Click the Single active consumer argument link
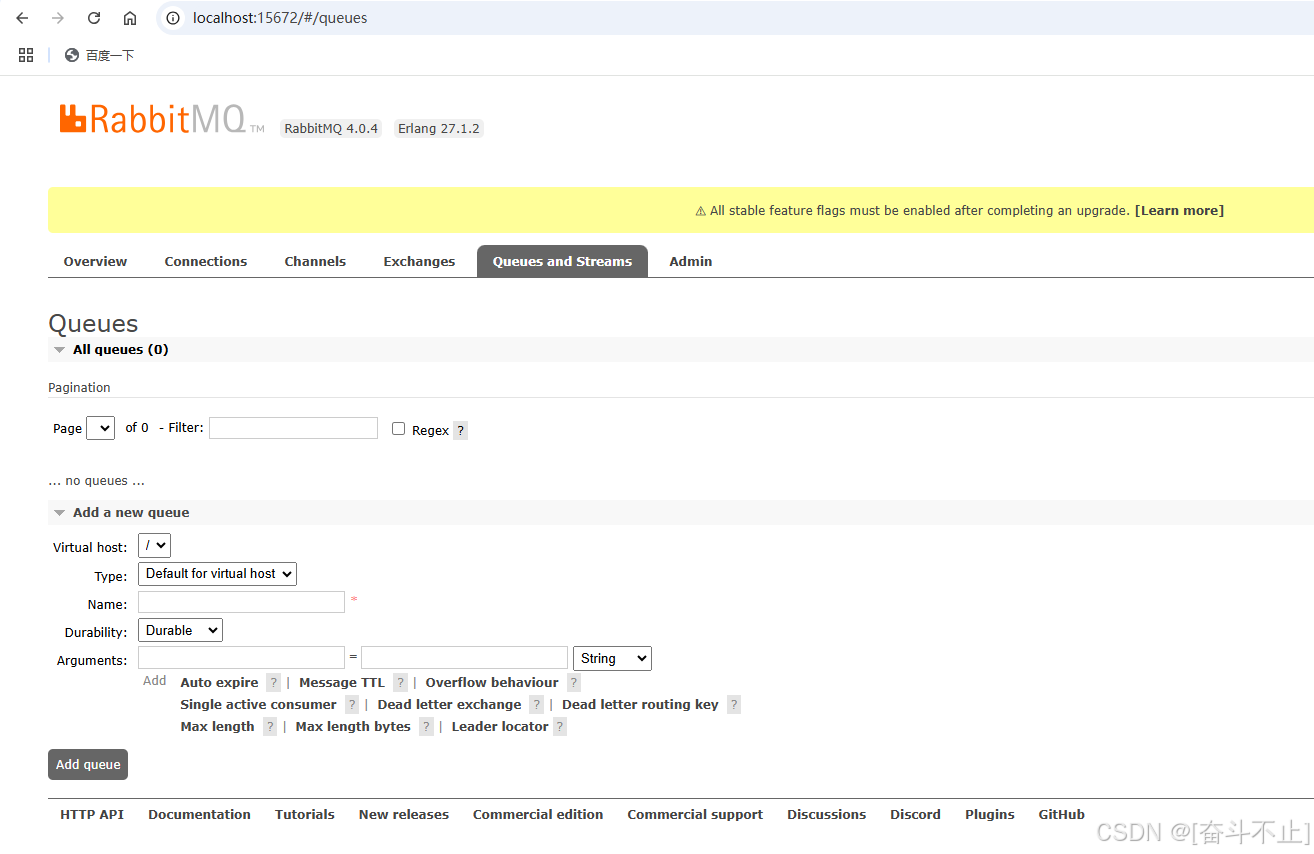This screenshot has height=854, width=1314. 258,705
